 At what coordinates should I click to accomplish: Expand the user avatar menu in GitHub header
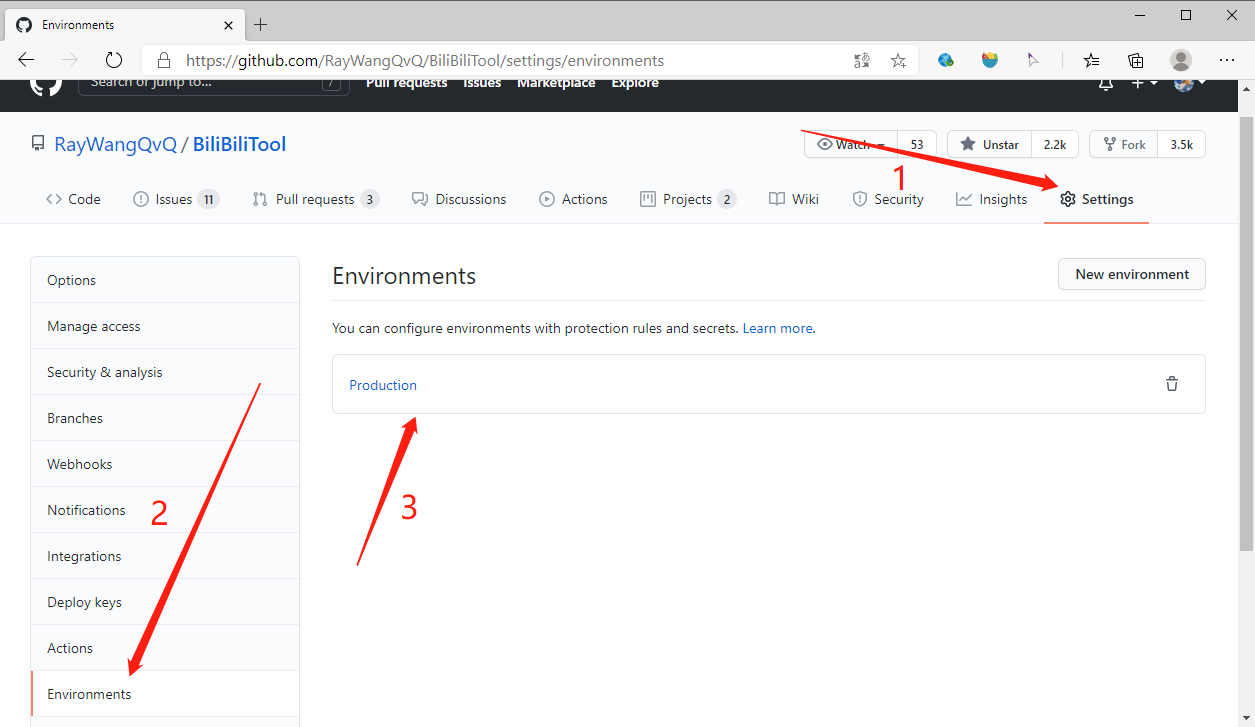[1188, 84]
